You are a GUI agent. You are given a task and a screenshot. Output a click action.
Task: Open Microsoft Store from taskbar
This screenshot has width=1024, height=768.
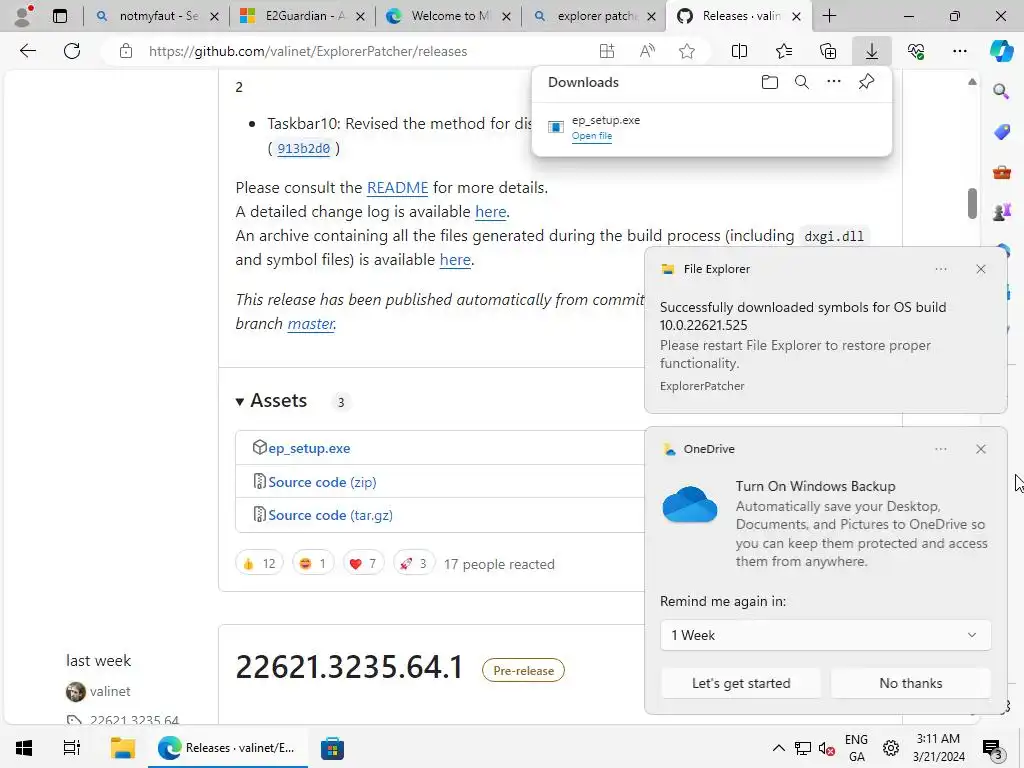[x=332, y=748]
